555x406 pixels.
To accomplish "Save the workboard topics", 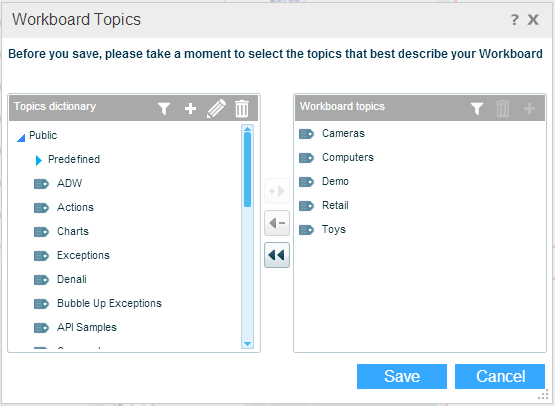I will tap(402, 376).
